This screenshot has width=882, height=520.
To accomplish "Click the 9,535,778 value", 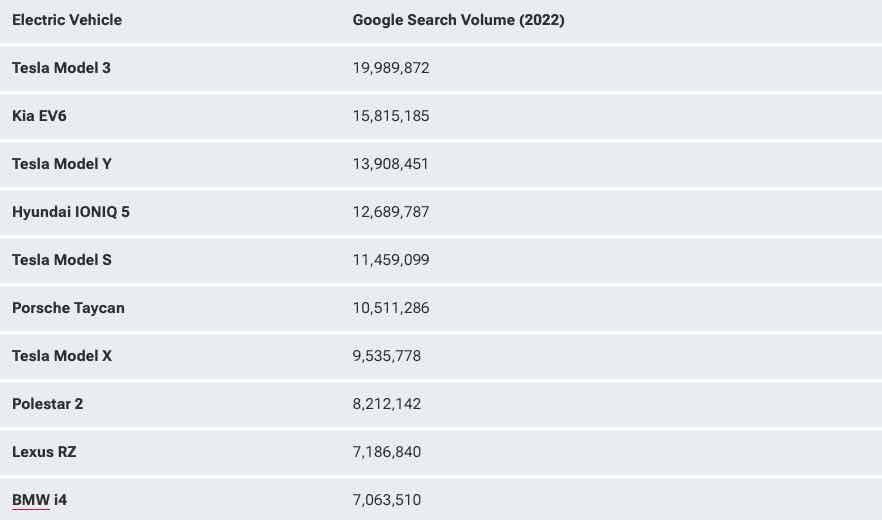I will click(x=387, y=356).
